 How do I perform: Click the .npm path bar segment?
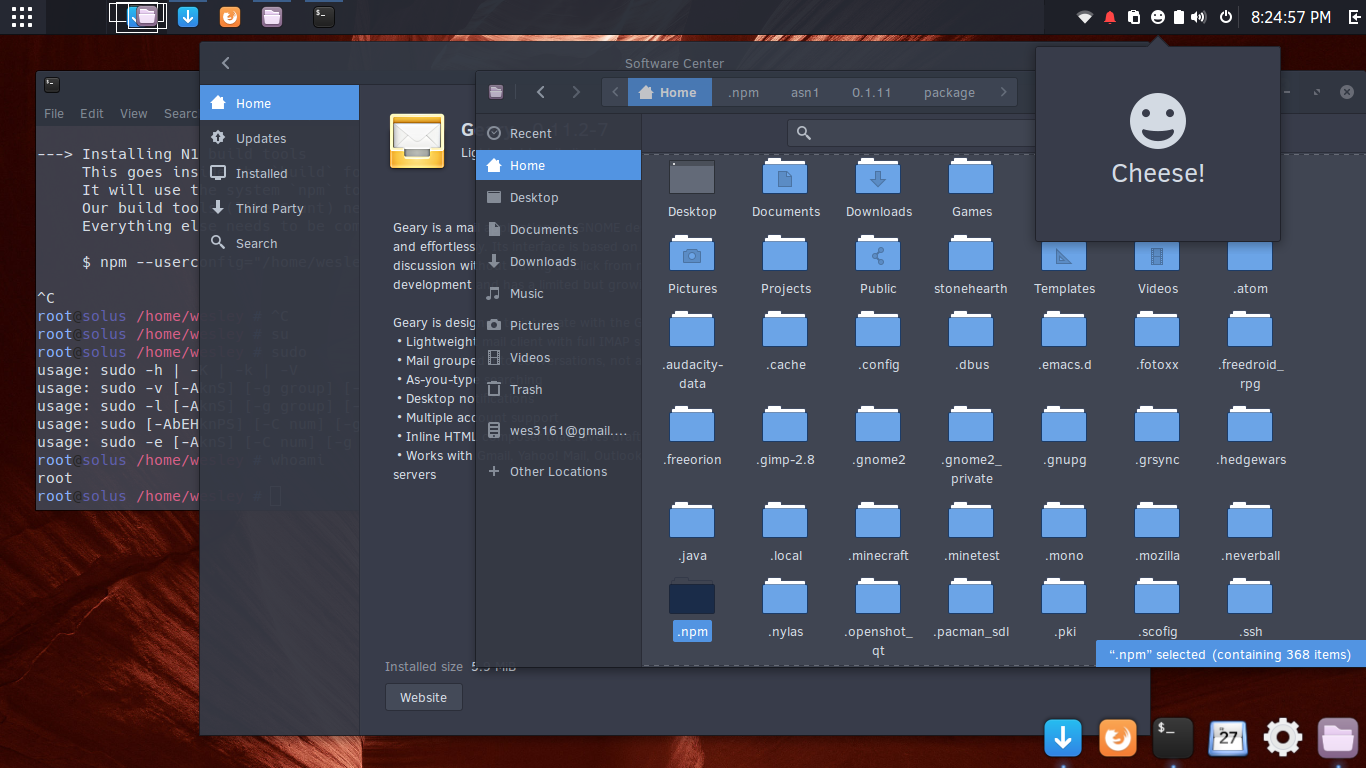(x=744, y=92)
